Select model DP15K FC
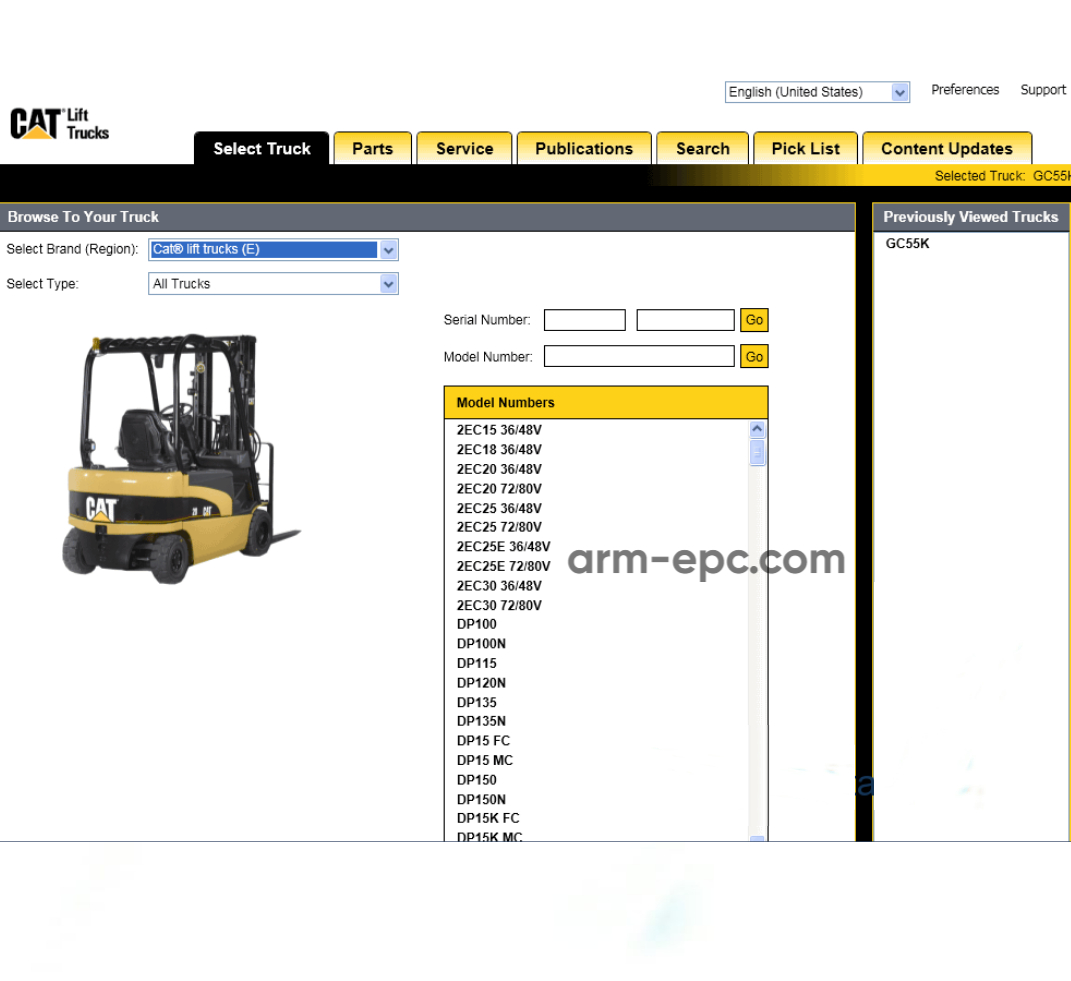 488,818
